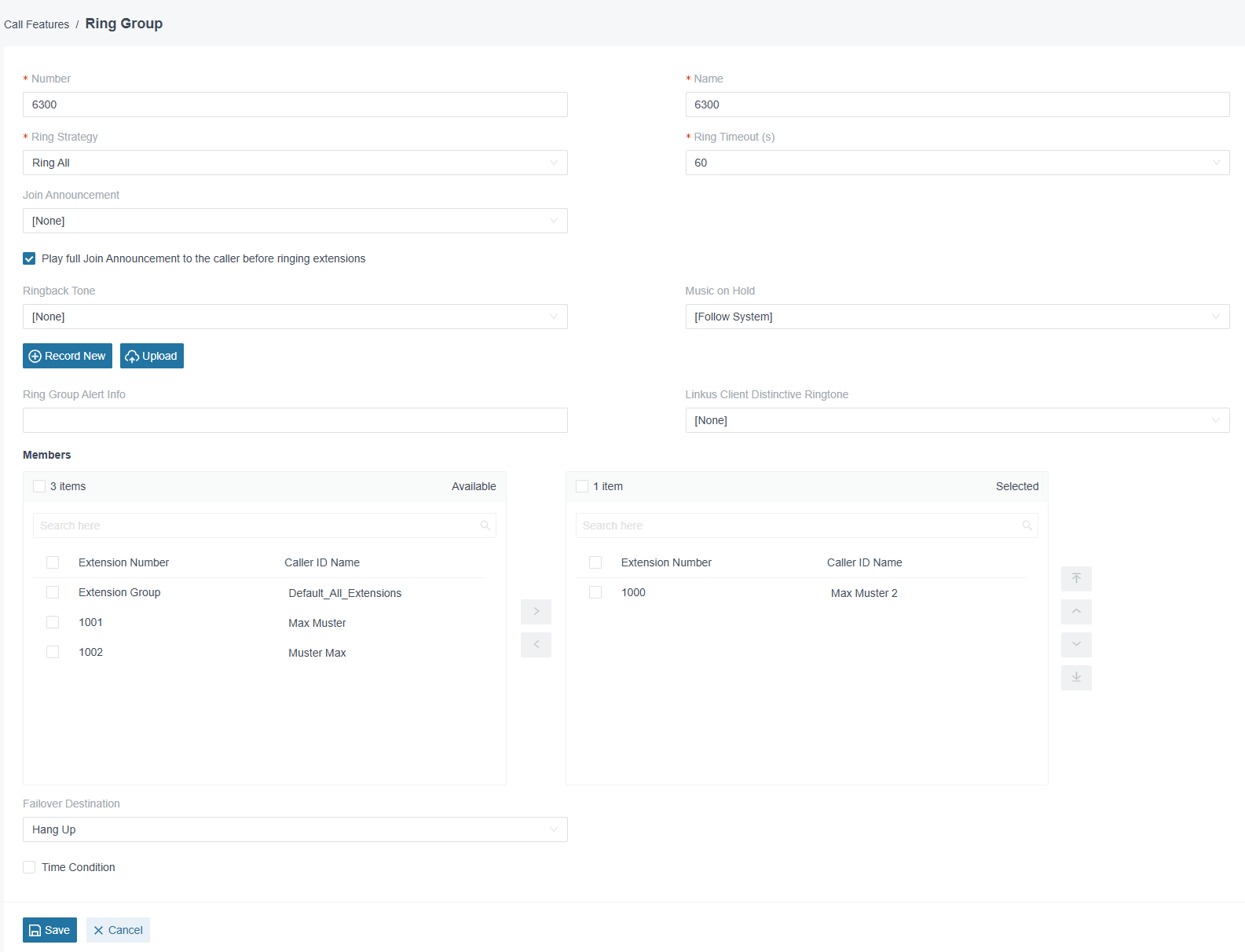Expand Linkus Client Distinctive Ringtone dropdown
The image size is (1245, 952).
958,420
